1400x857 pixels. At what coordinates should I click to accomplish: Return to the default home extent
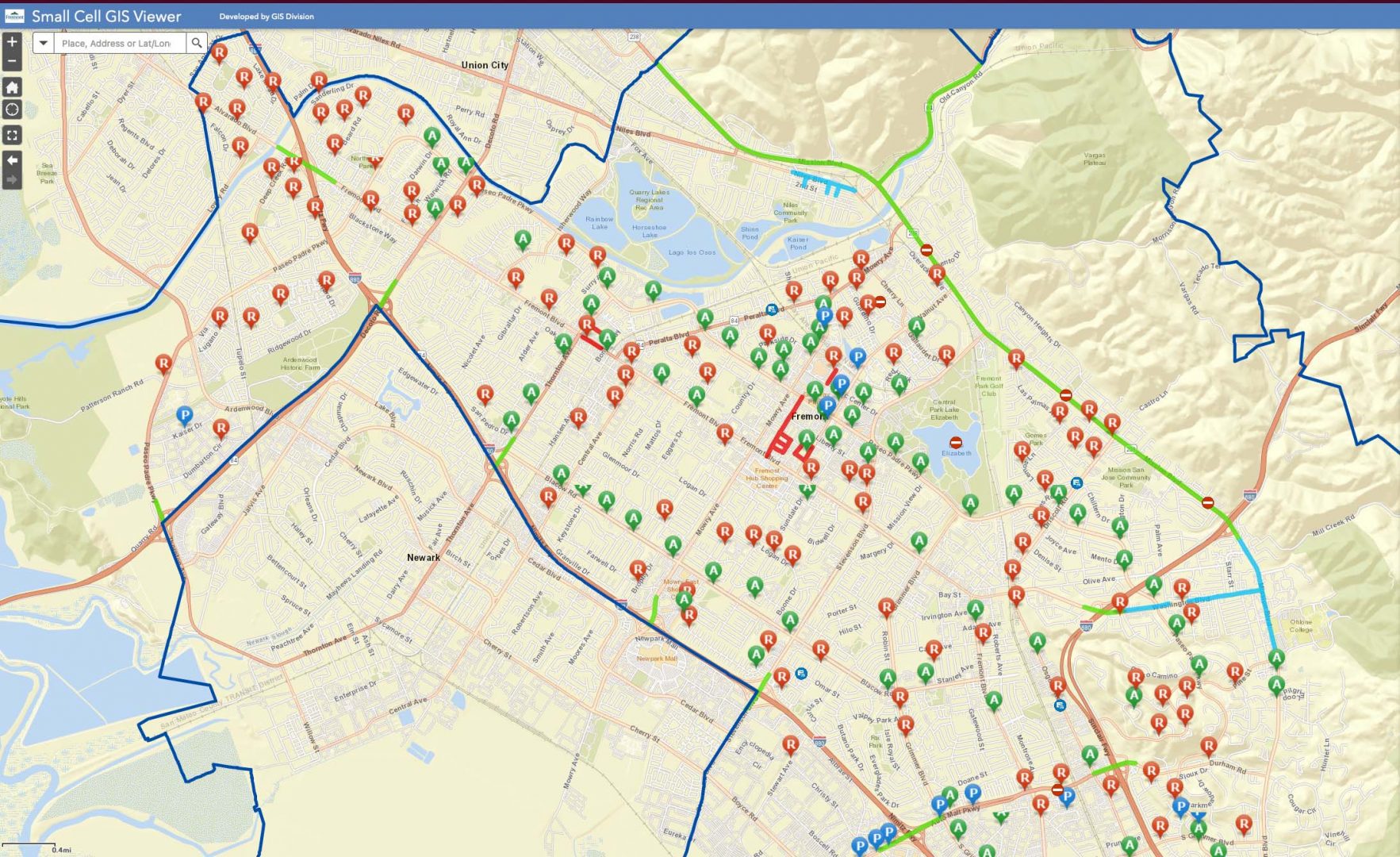pyautogui.click(x=12, y=87)
